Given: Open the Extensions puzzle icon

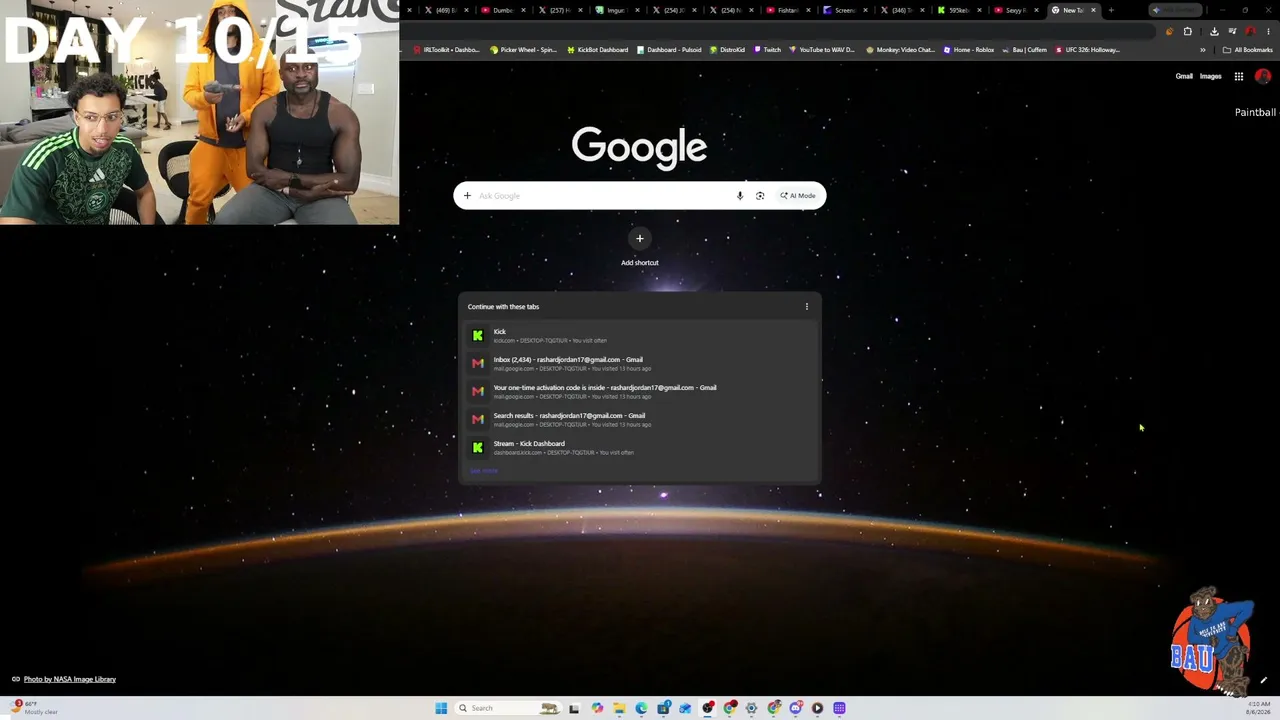Looking at the screenshot, I should [1188, 31].
